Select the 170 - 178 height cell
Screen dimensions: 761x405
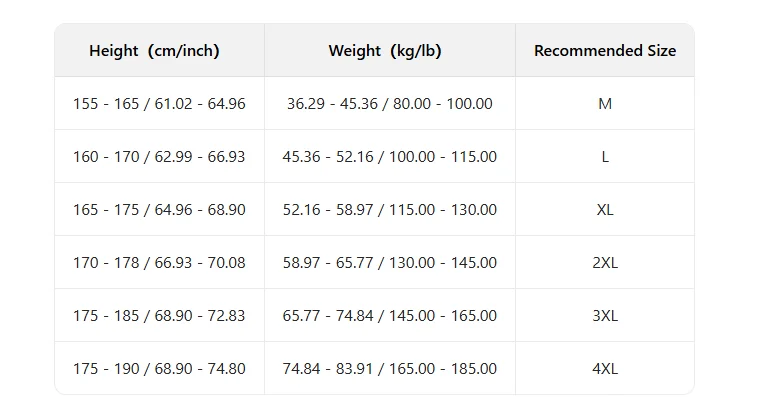(x=159, y=263)
